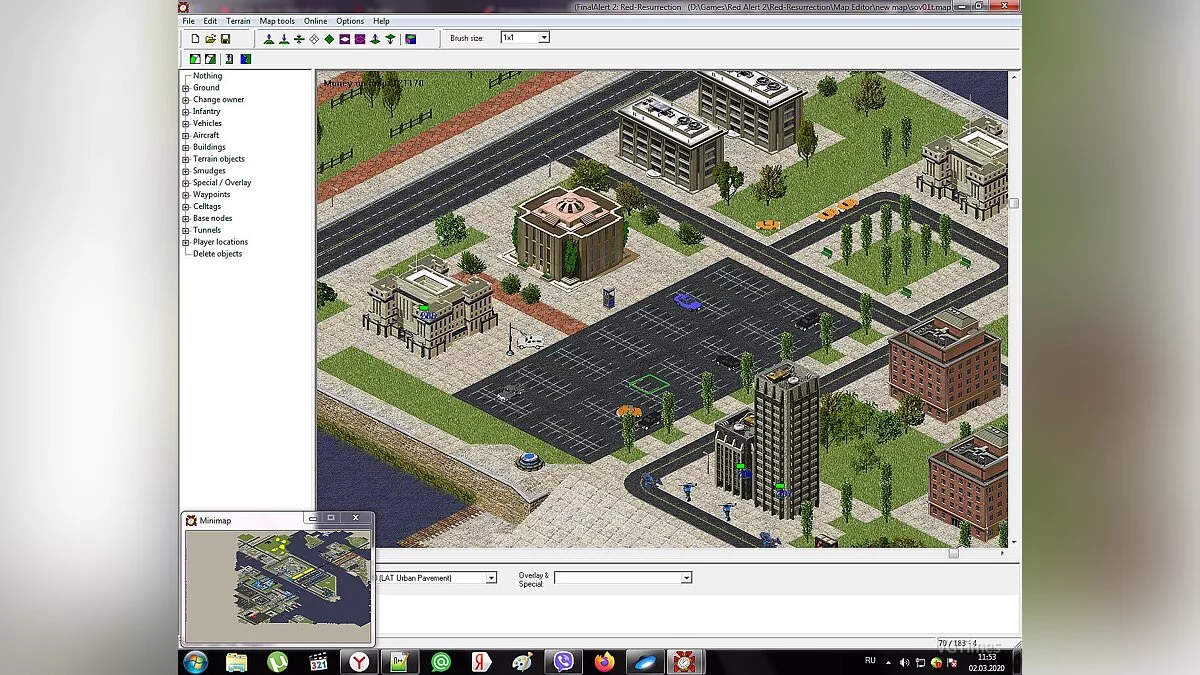Click the Open map folder icon
The image size is (1200, 675).
(x=210, y=39)
